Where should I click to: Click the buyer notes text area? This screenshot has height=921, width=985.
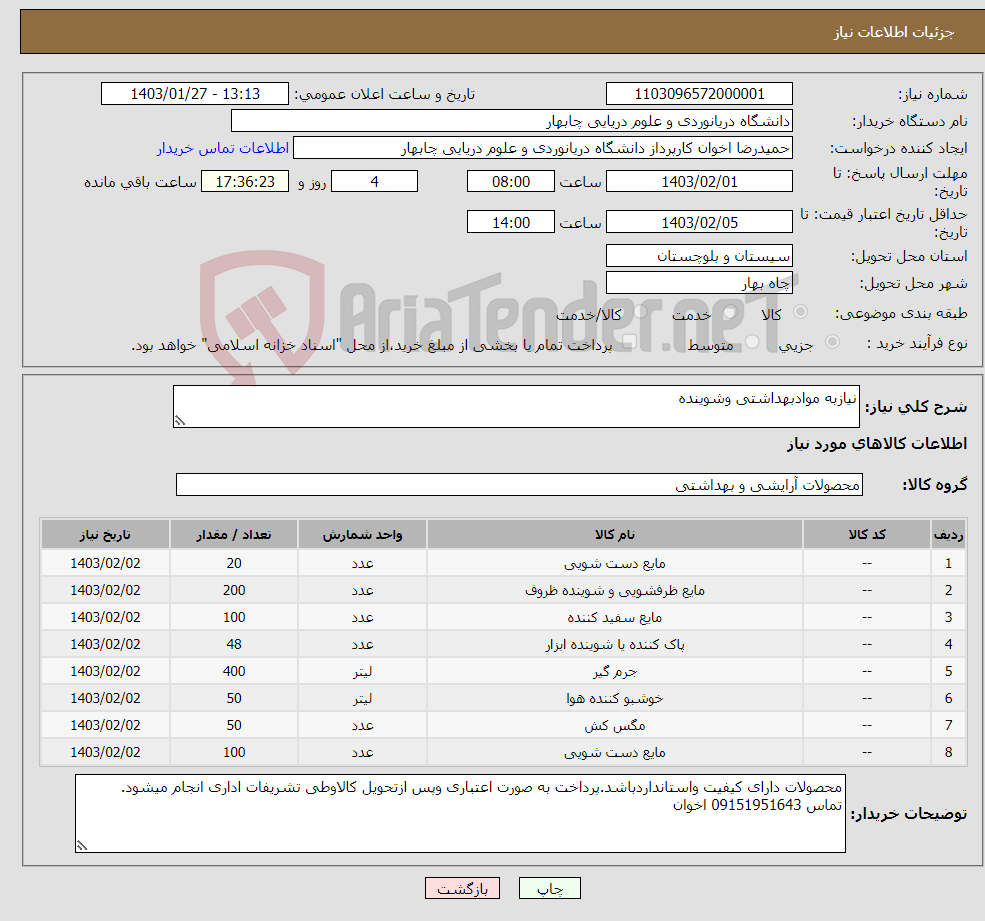(x=460, y=814)
